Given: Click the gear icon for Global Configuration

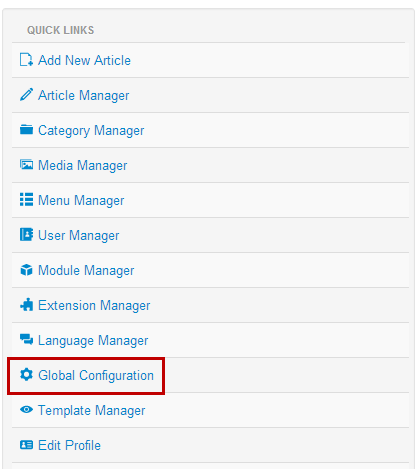Looking at the screenshot, I should (26, 375).
